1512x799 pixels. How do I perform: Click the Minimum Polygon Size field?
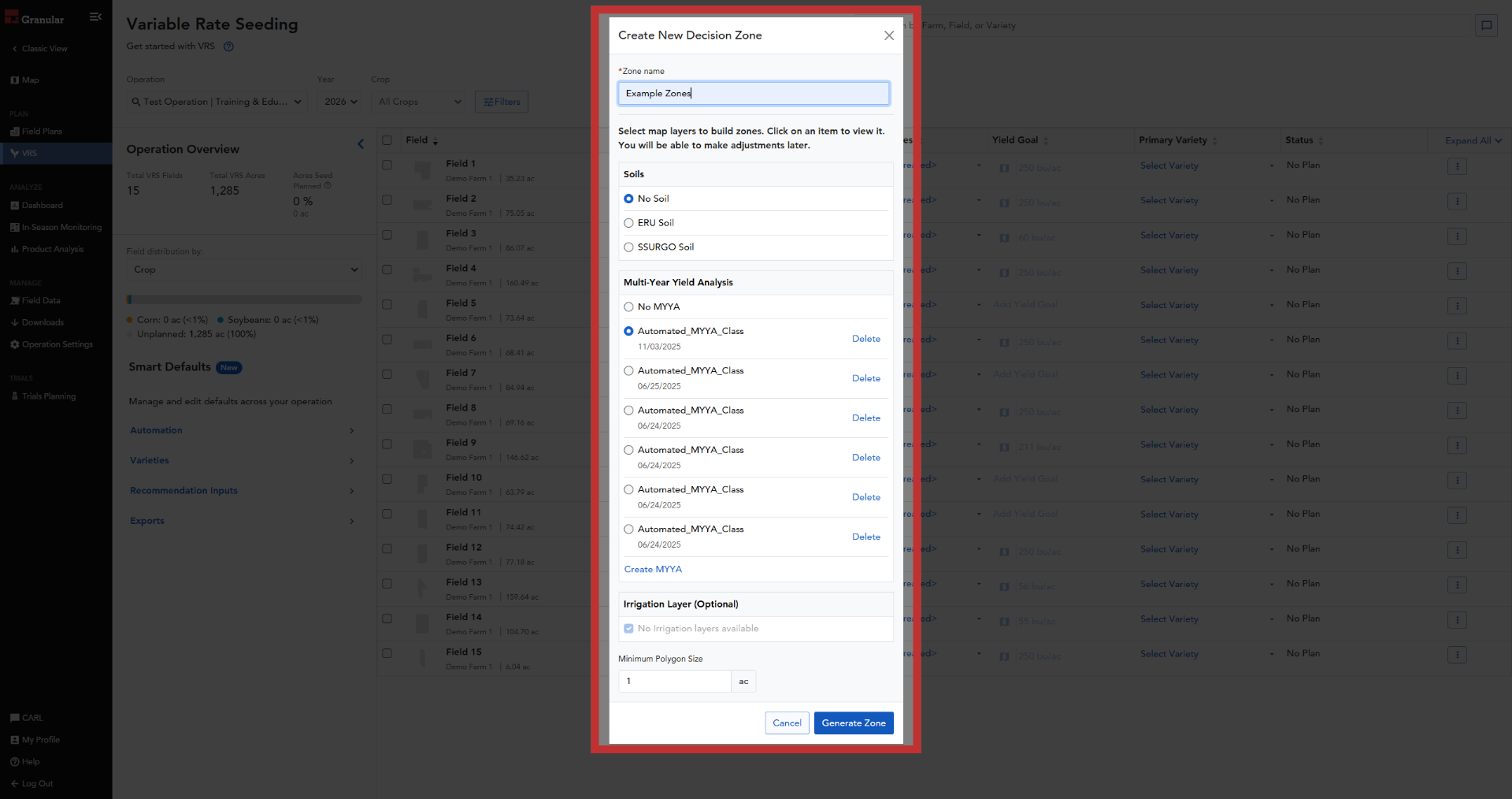click(x=675, y=681)
